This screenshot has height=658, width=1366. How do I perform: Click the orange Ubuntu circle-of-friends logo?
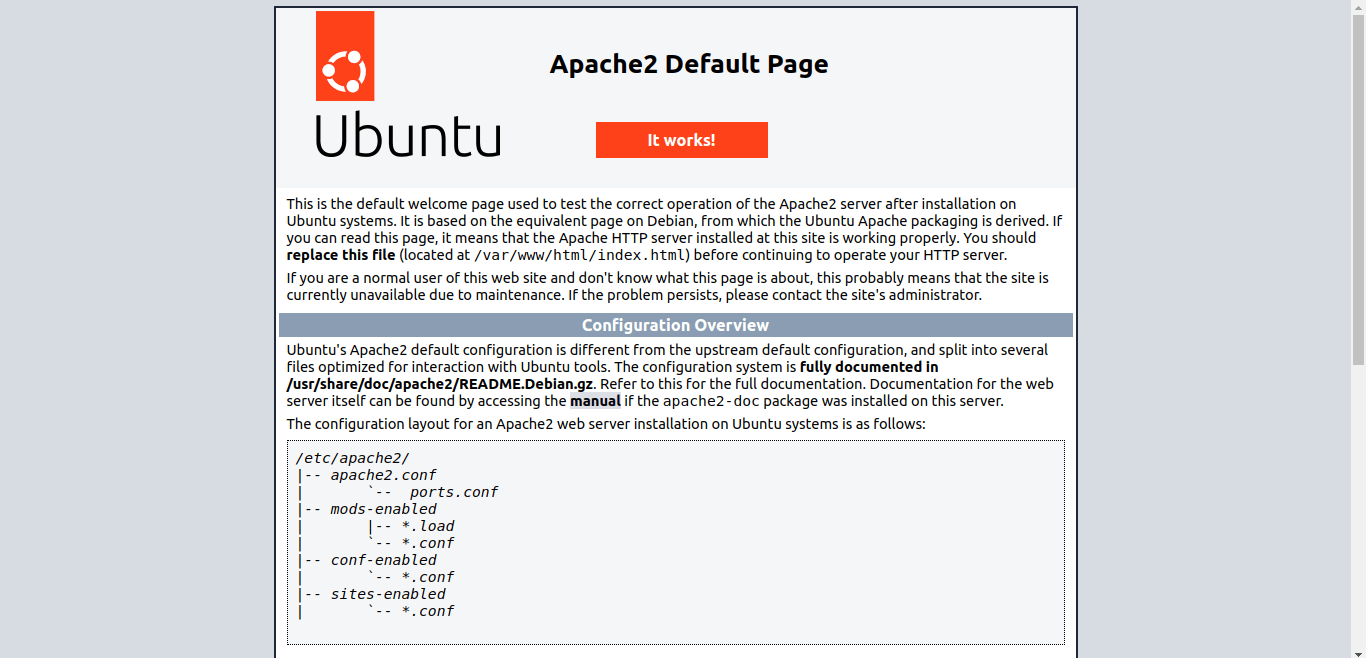coord(345,56)
